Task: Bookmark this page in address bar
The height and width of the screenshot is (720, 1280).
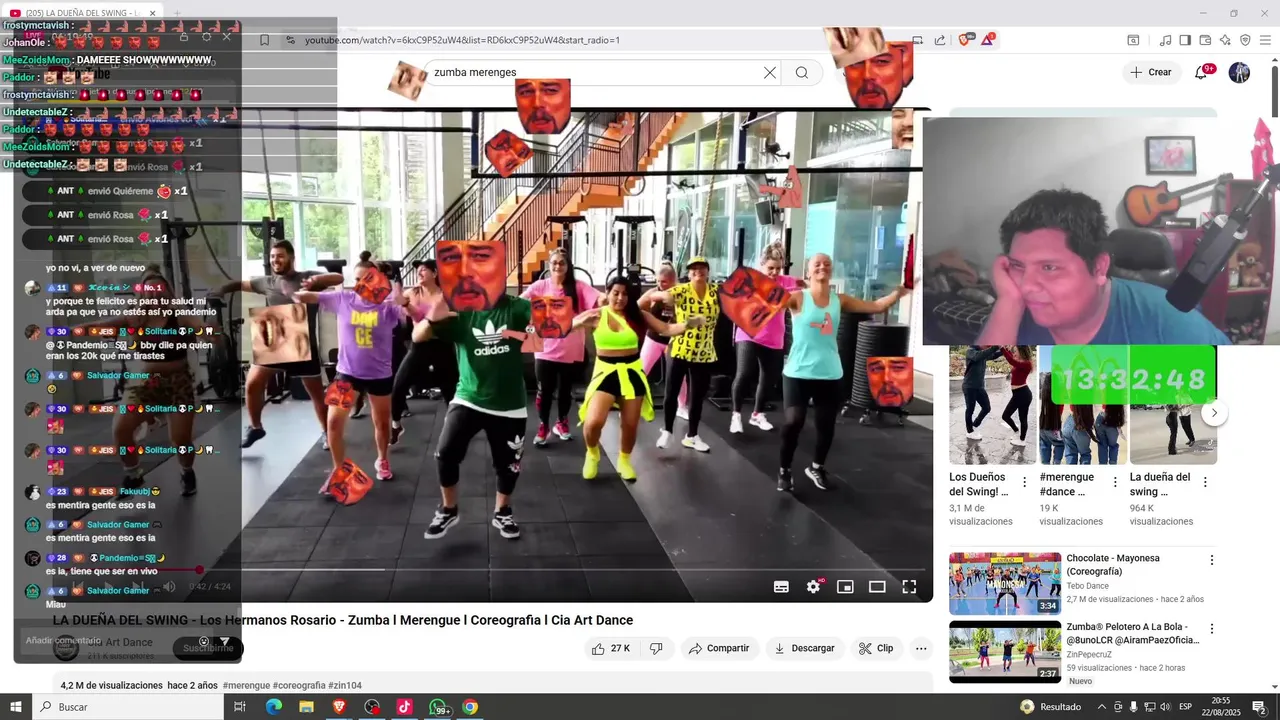Action: (x=264, y=40)
